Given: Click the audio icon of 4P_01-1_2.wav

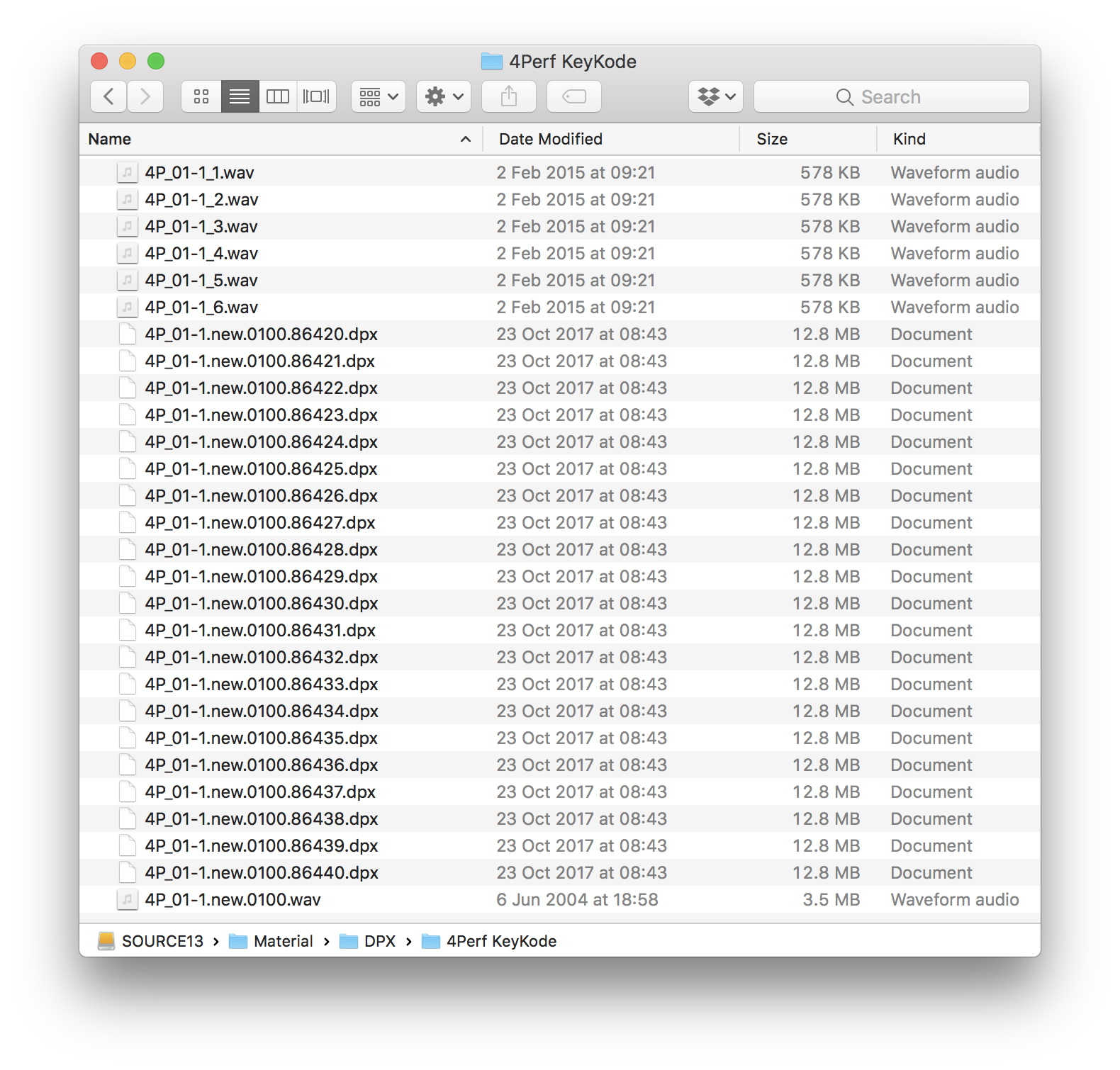Looking at the screenshot, I should point(127,199).
